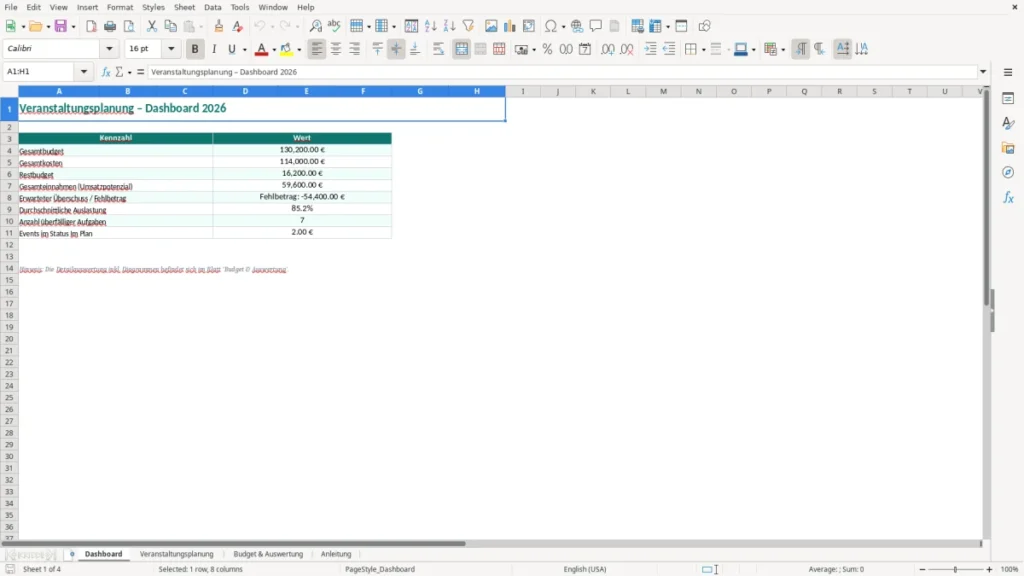
Task: Click the yellow highlighting color swatch
Action: coord(286,49)
